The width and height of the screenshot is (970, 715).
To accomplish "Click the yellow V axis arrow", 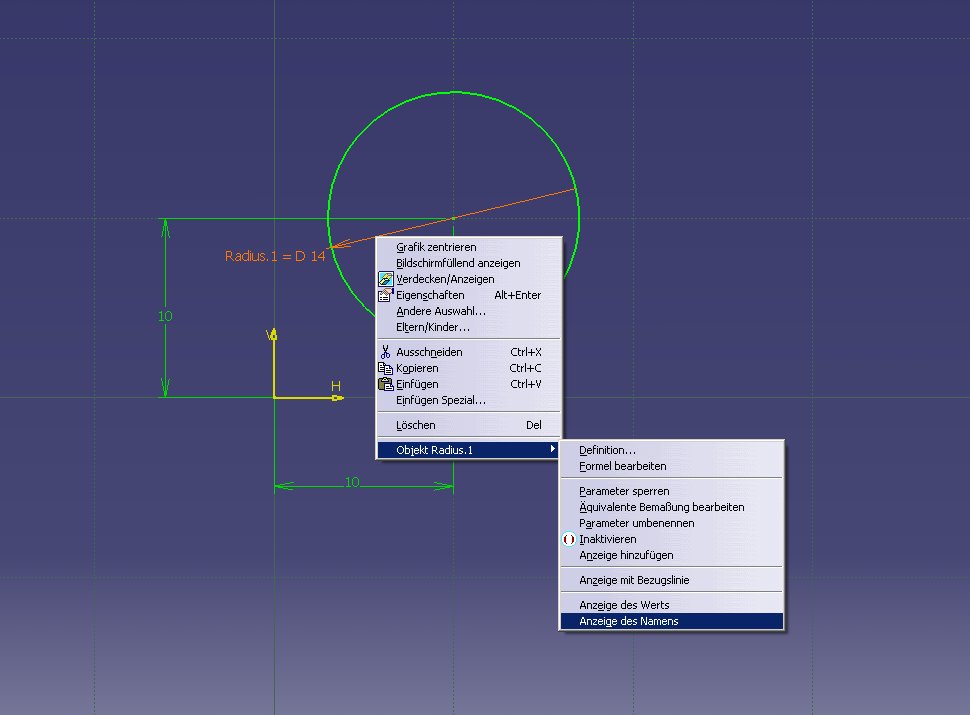I will point(274,335).
